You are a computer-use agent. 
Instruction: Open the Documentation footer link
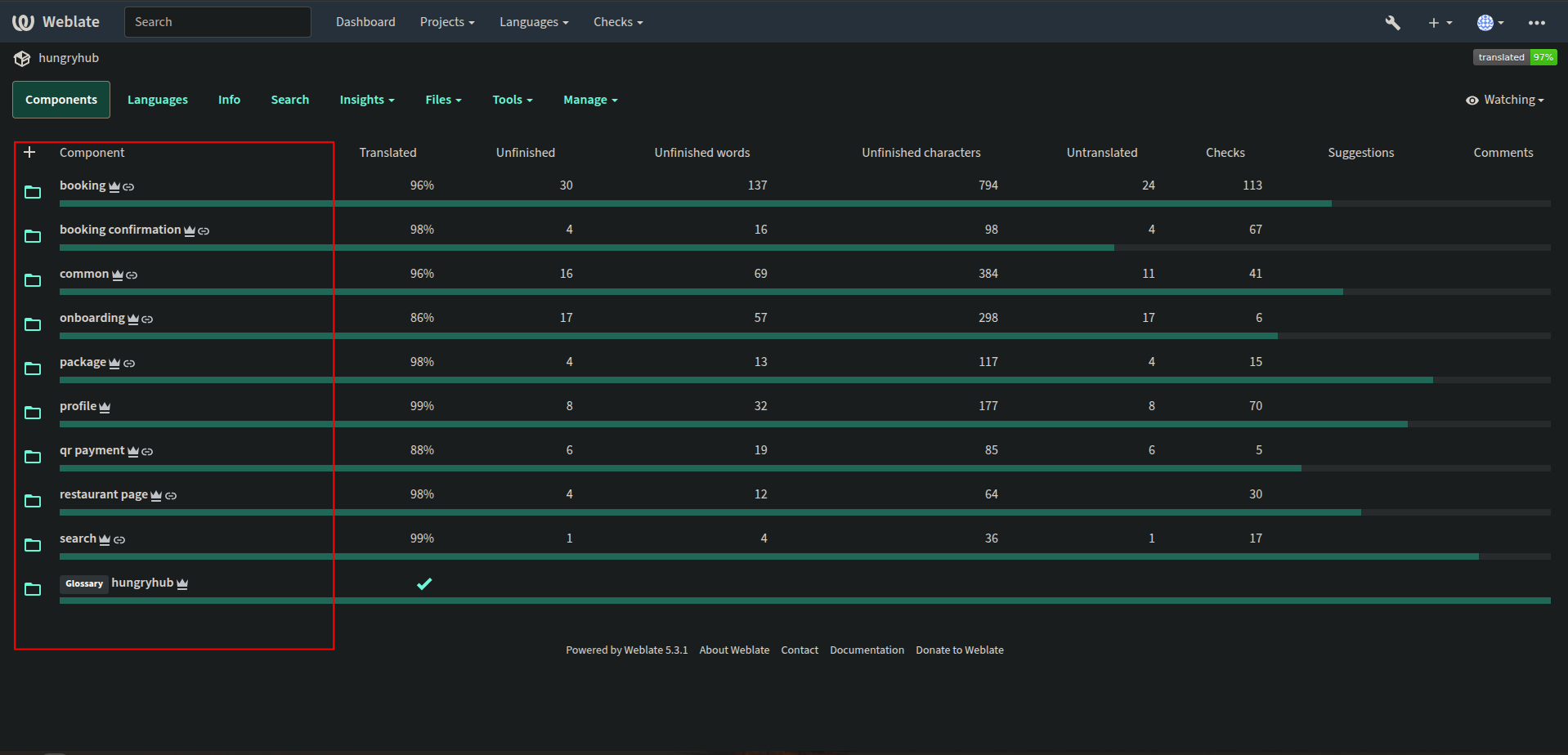(x=867, y=650)
